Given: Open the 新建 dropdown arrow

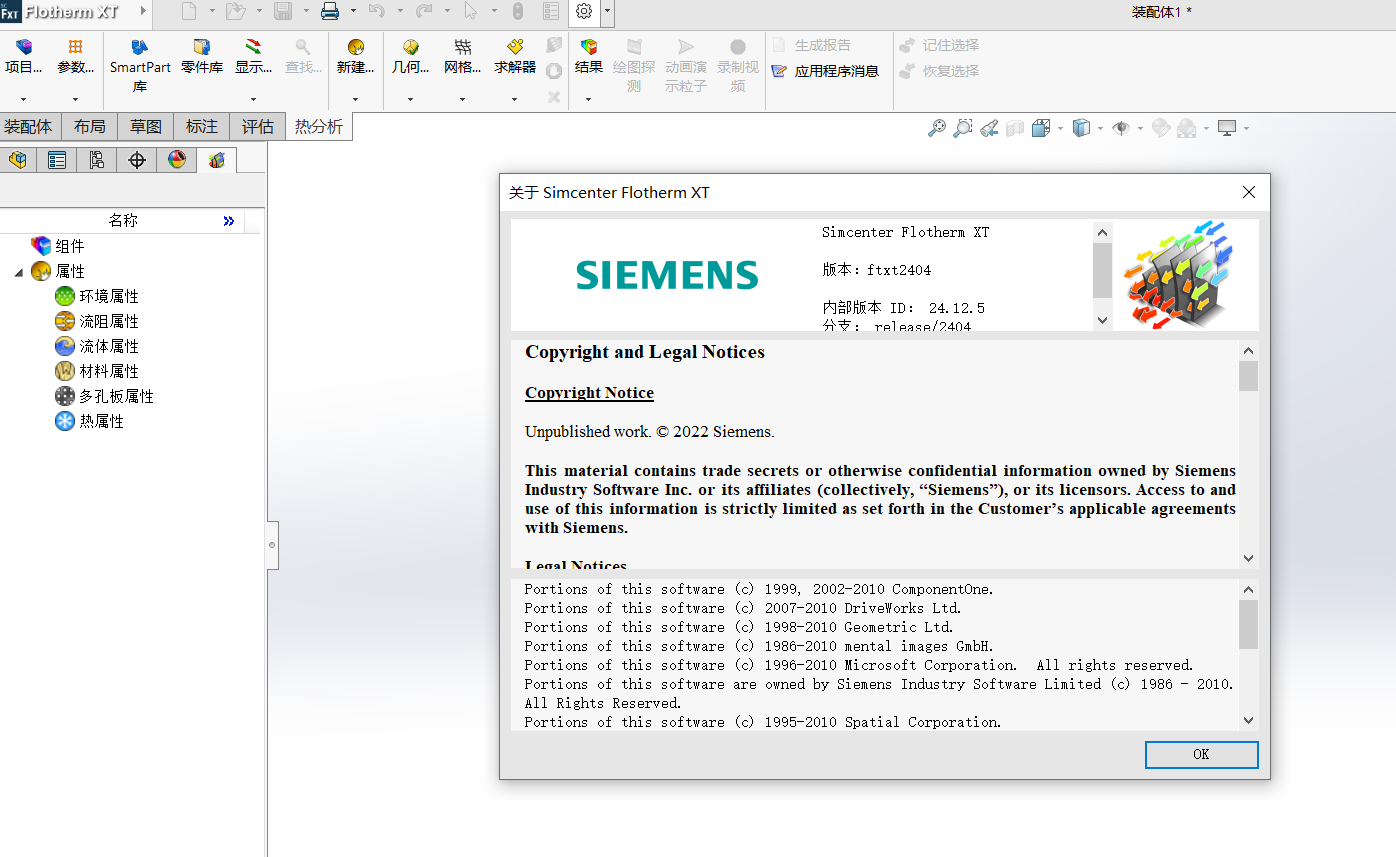Looking at the screenshot, I should (356, 99).
